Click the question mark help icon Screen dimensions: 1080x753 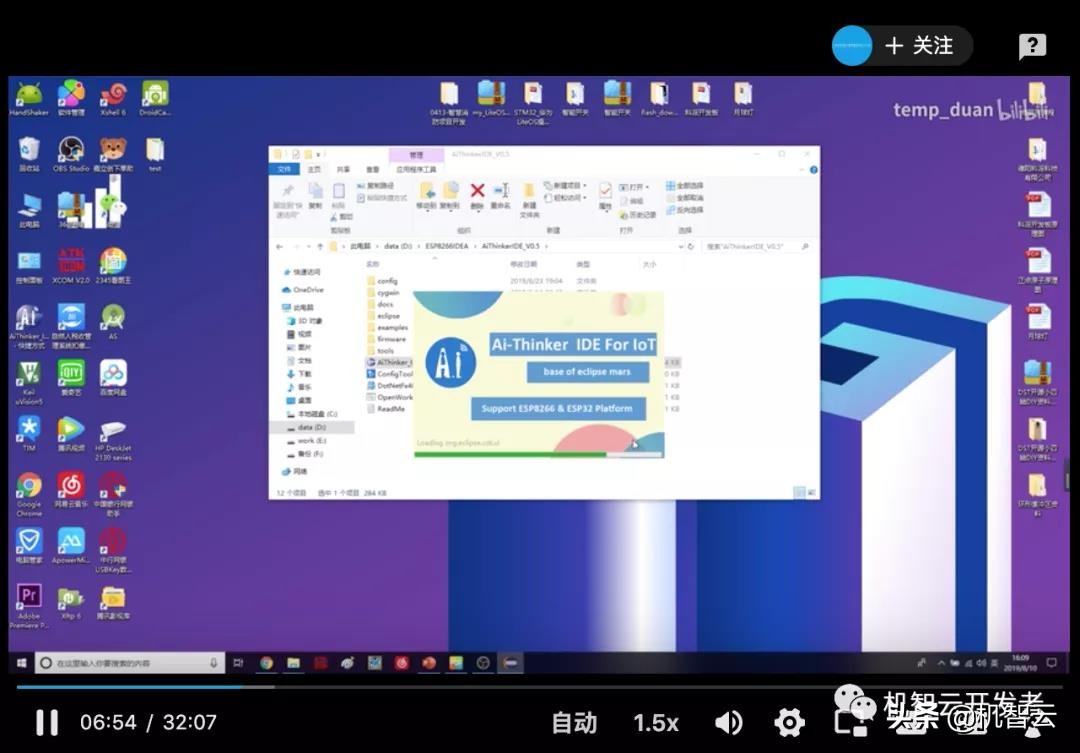coord(1032,46)
